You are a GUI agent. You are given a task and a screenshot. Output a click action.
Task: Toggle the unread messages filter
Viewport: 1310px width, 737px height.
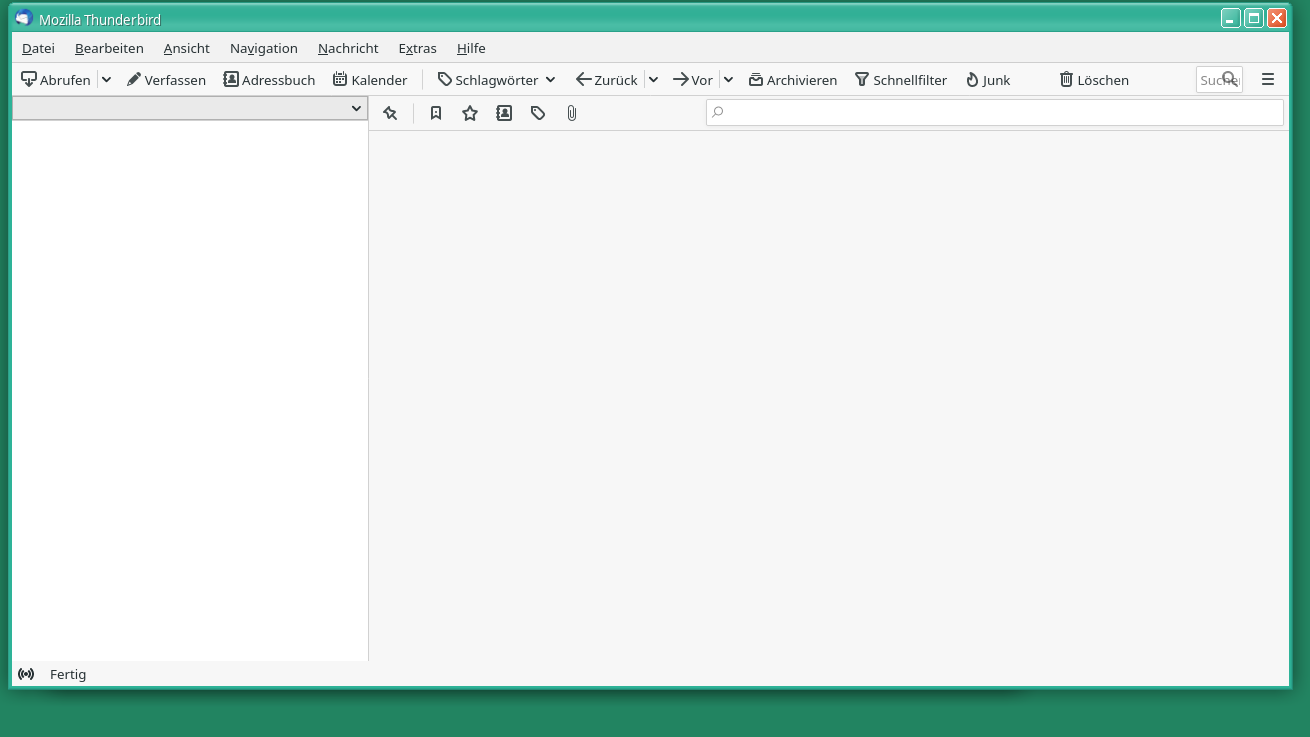pos(436,114)
